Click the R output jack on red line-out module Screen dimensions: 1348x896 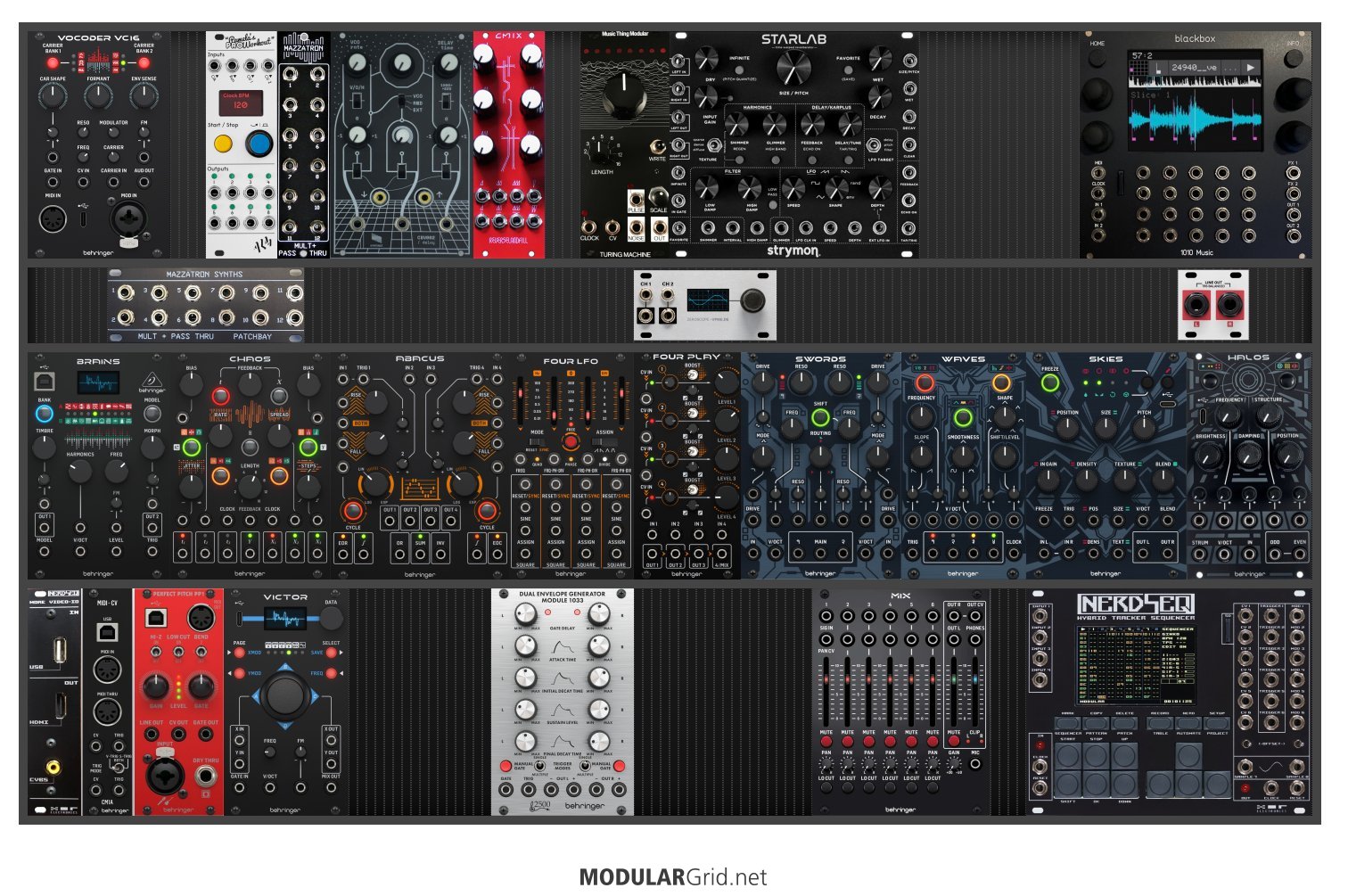point(1230,306)
